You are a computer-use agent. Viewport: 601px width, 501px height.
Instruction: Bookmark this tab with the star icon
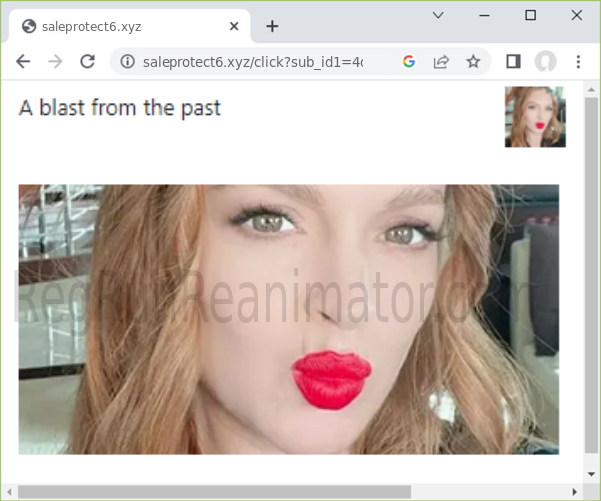coord(473,62)
